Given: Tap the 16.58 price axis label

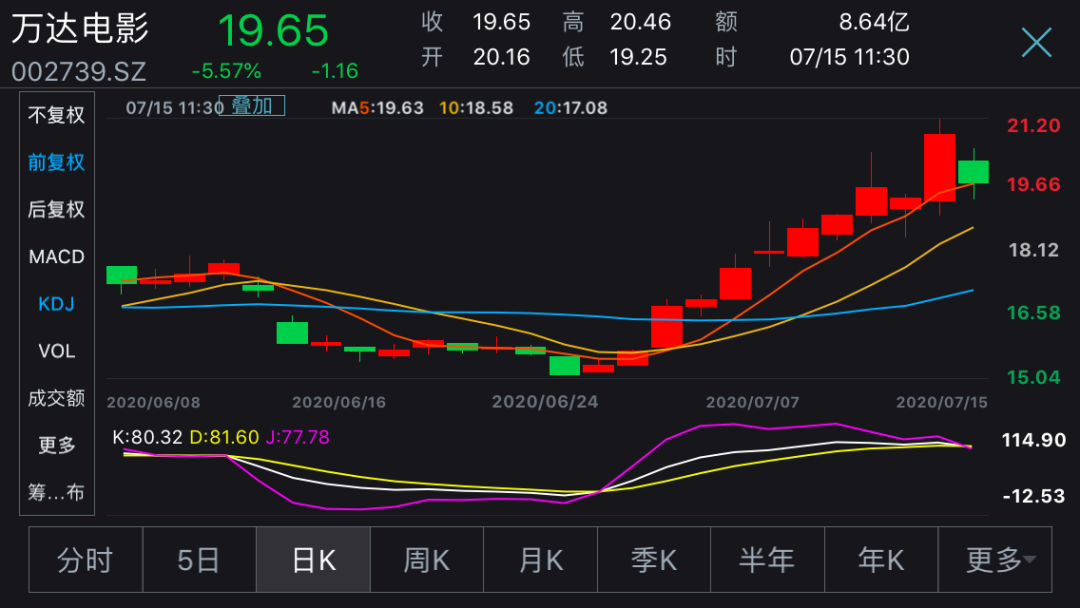Looking at the screenshot, I should pyautogui.click(x=1033, y=313).
